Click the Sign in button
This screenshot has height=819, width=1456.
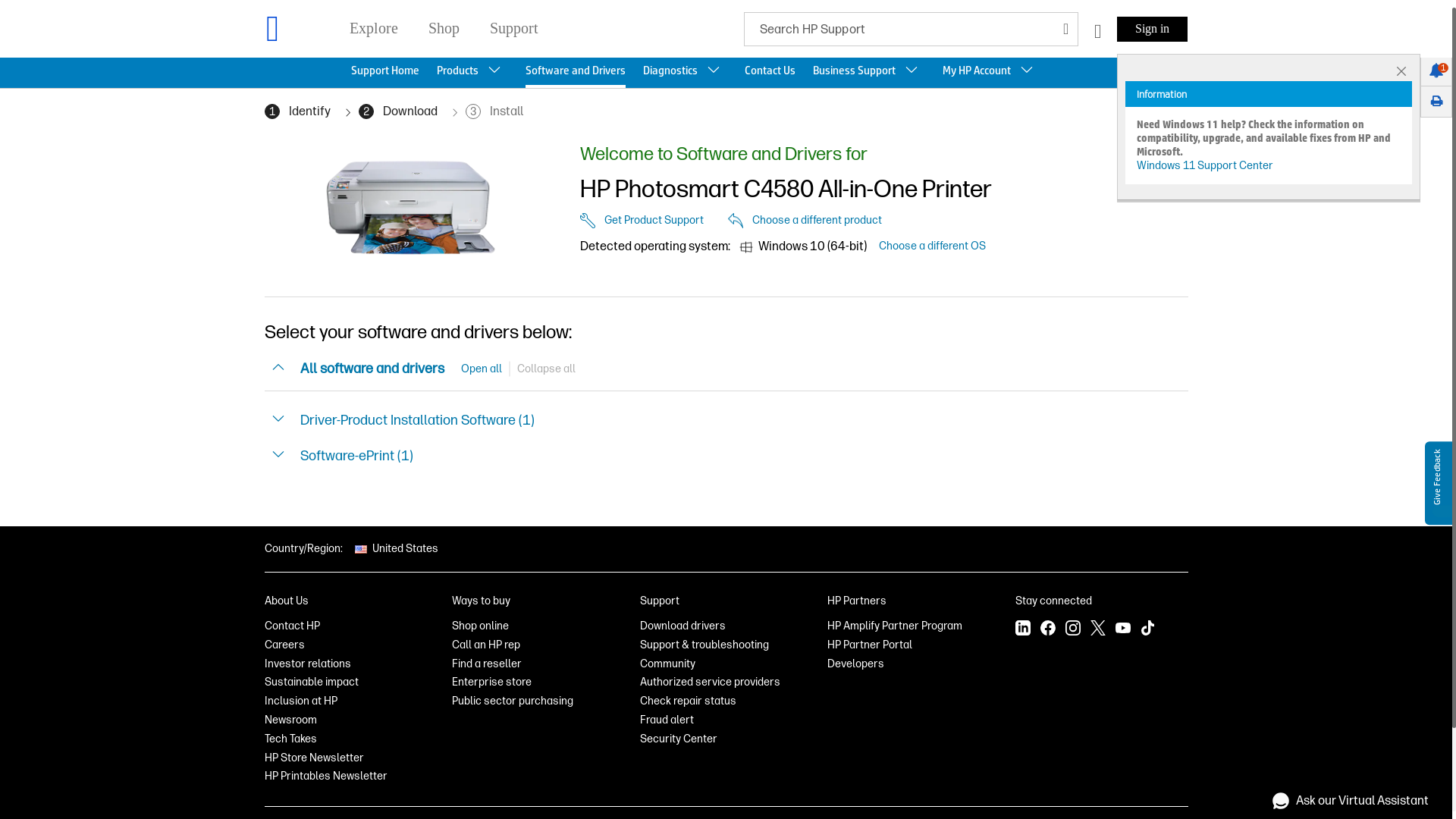(x=1152, y=29)
